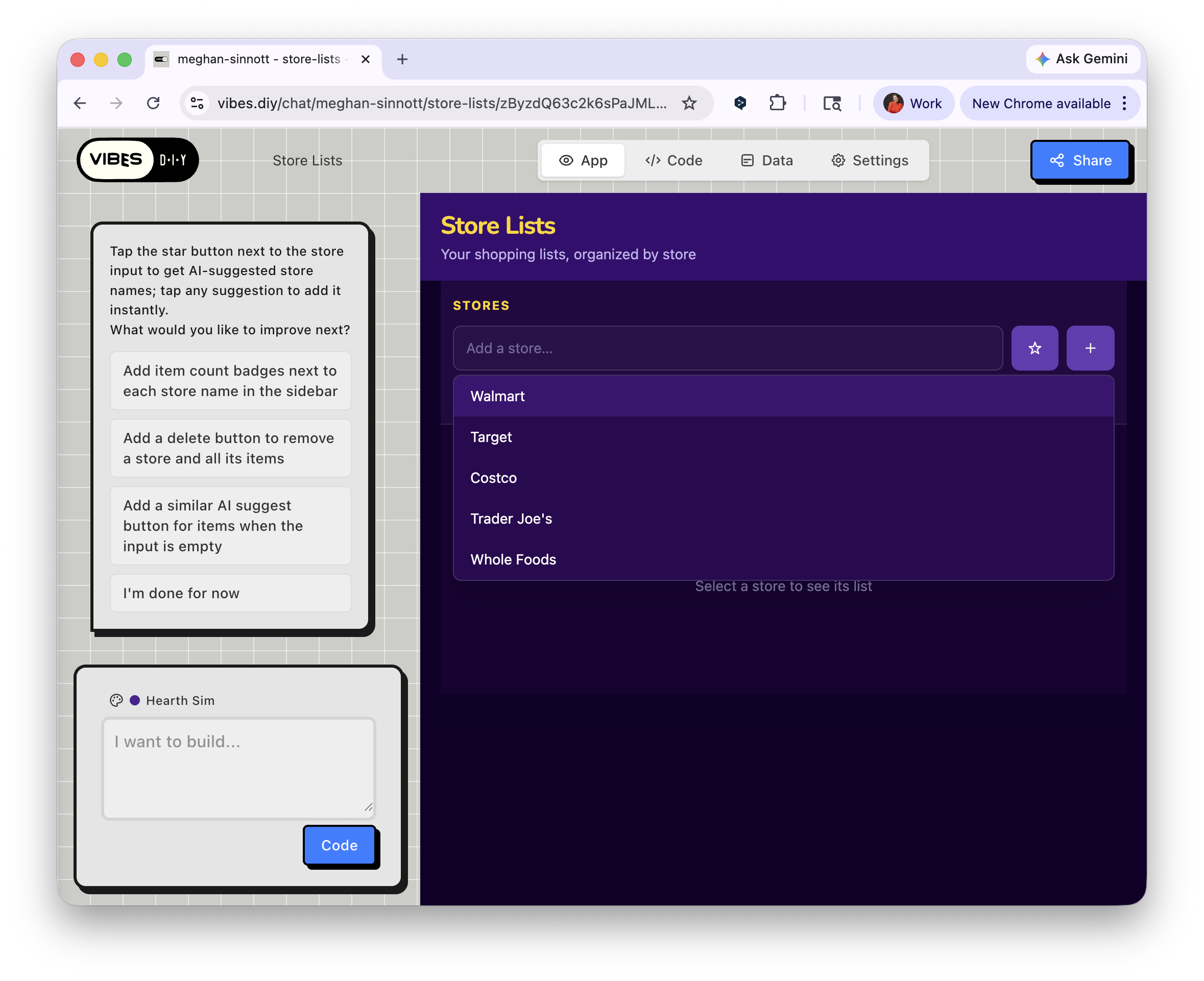Reload the page
The width and height of the screenshot is (1204, 981).
click(x=153, y=104)
